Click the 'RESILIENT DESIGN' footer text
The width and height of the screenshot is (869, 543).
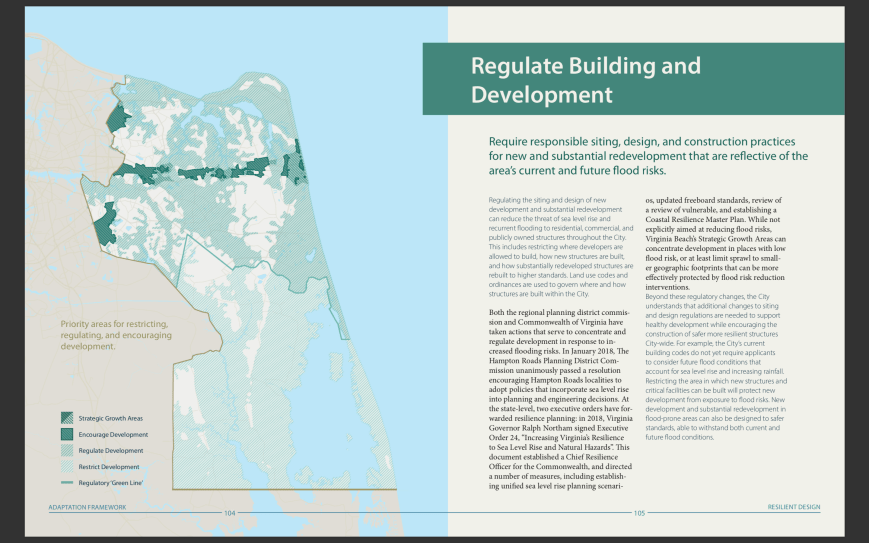[793, 508]
